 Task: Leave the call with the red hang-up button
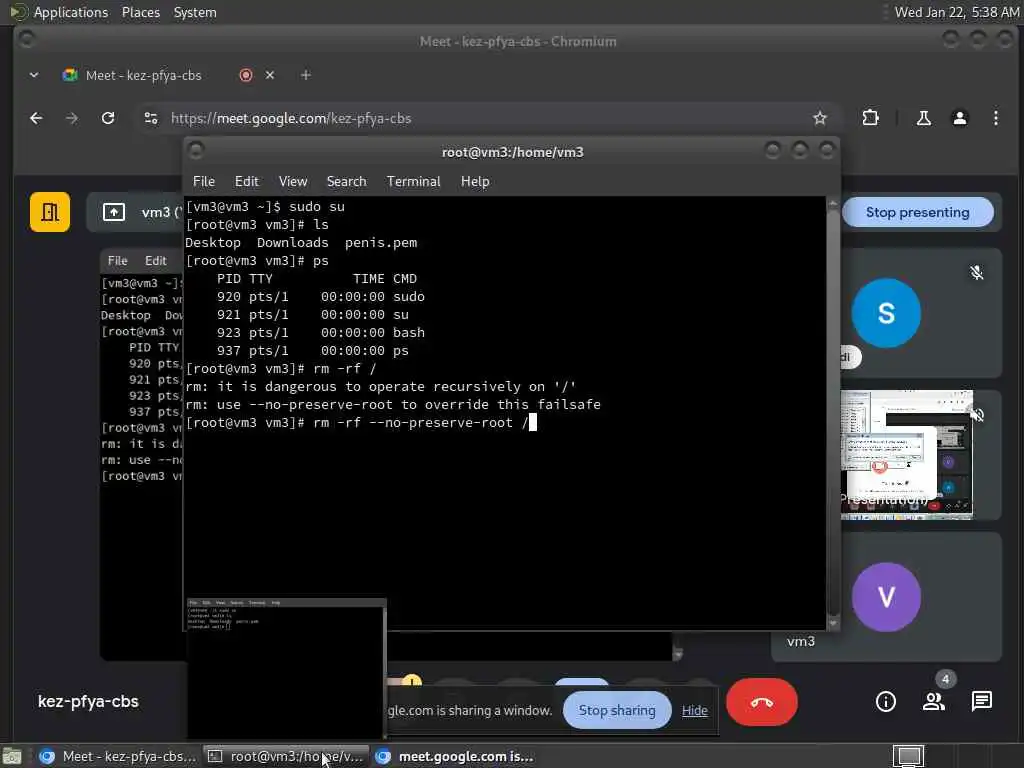coord(761,702)
